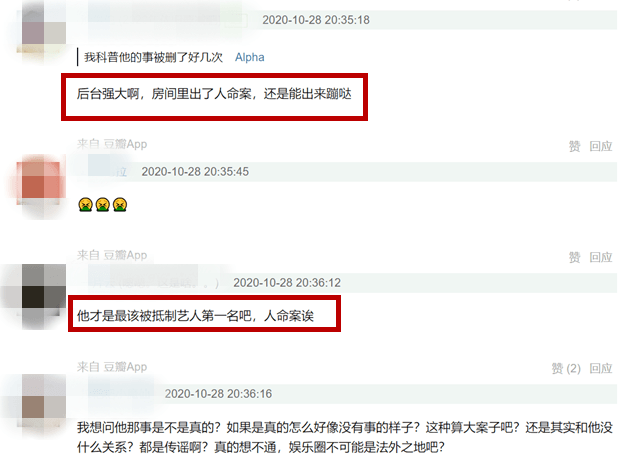Click the last nauseated face emoji
Image resolution: width=640 pixels, height=468 pixels.
click(120, 204)
